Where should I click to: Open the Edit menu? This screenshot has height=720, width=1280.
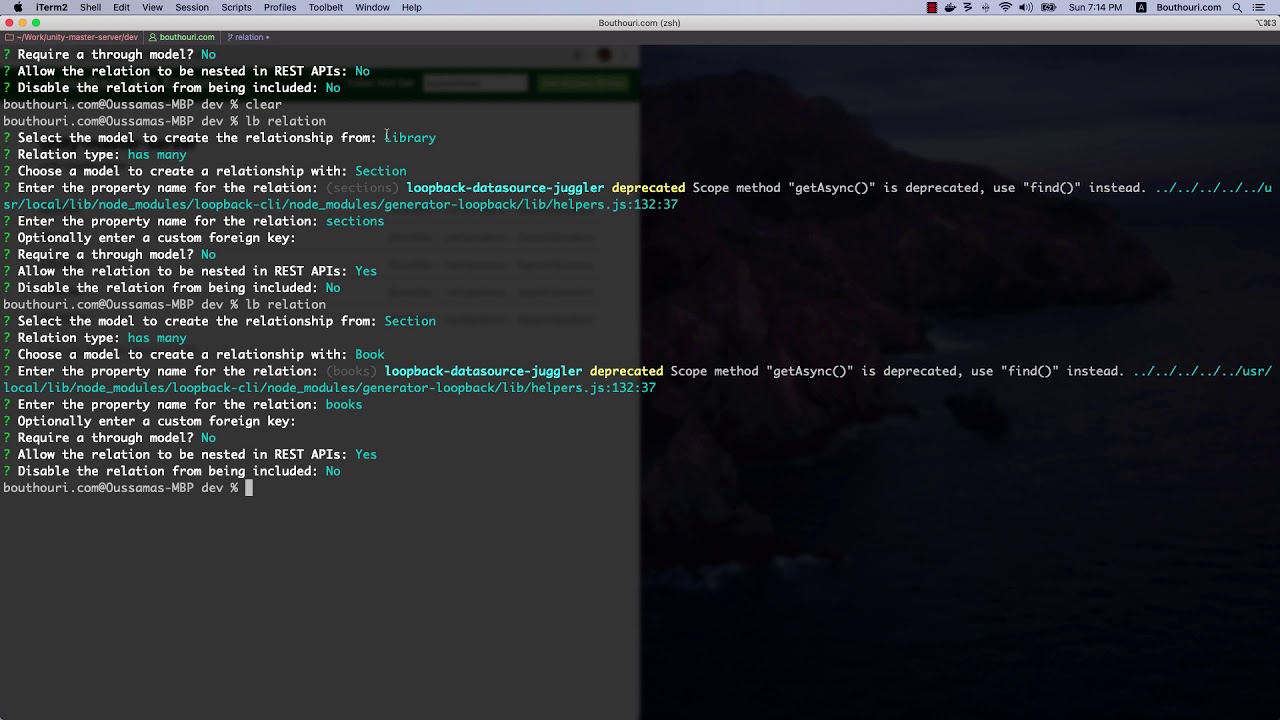tap(121, 7)
